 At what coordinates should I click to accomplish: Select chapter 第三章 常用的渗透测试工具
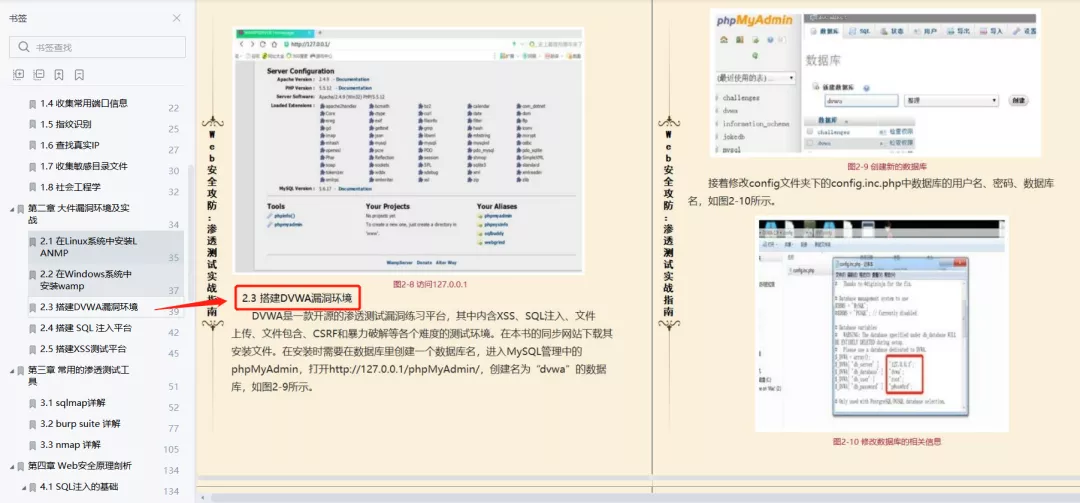[x=79, y=376]
